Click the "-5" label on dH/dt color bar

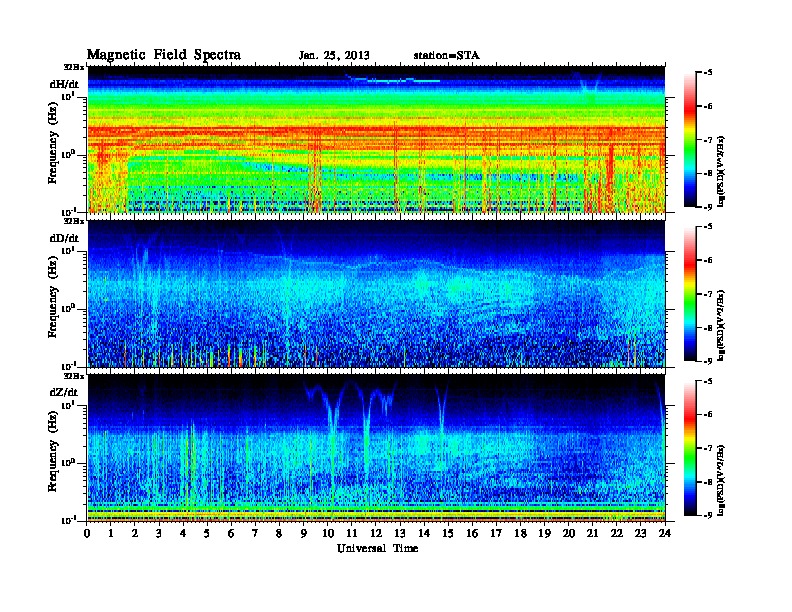click(708, 73)
